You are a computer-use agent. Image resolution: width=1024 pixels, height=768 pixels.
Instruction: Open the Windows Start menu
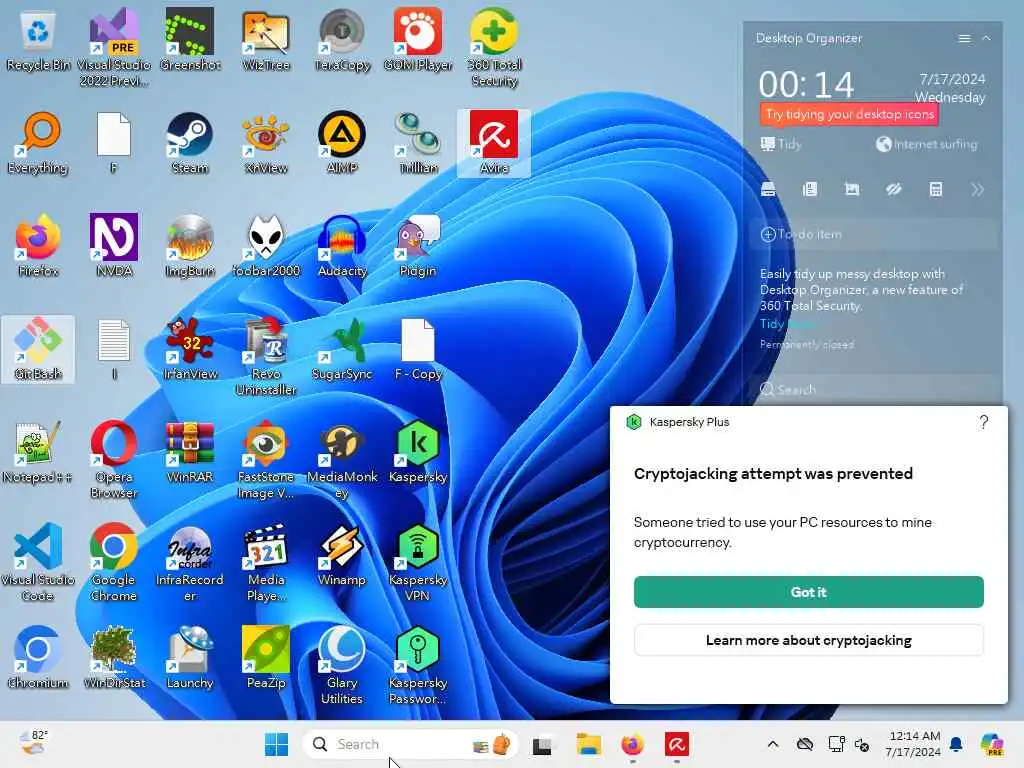click(x=277, y=744)
